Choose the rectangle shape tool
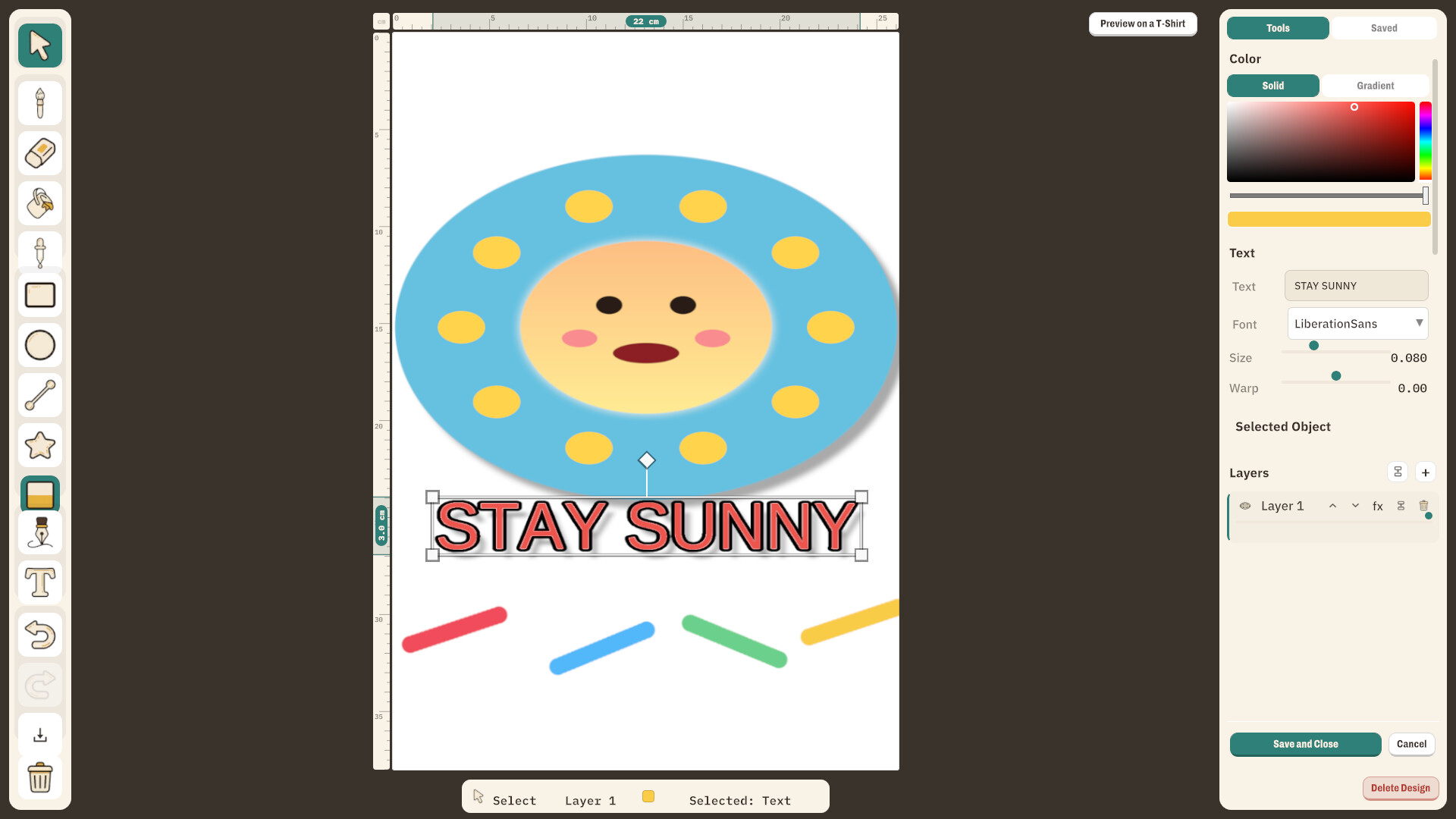Screen dimensions: 1456x819 [x=40, y=295]
